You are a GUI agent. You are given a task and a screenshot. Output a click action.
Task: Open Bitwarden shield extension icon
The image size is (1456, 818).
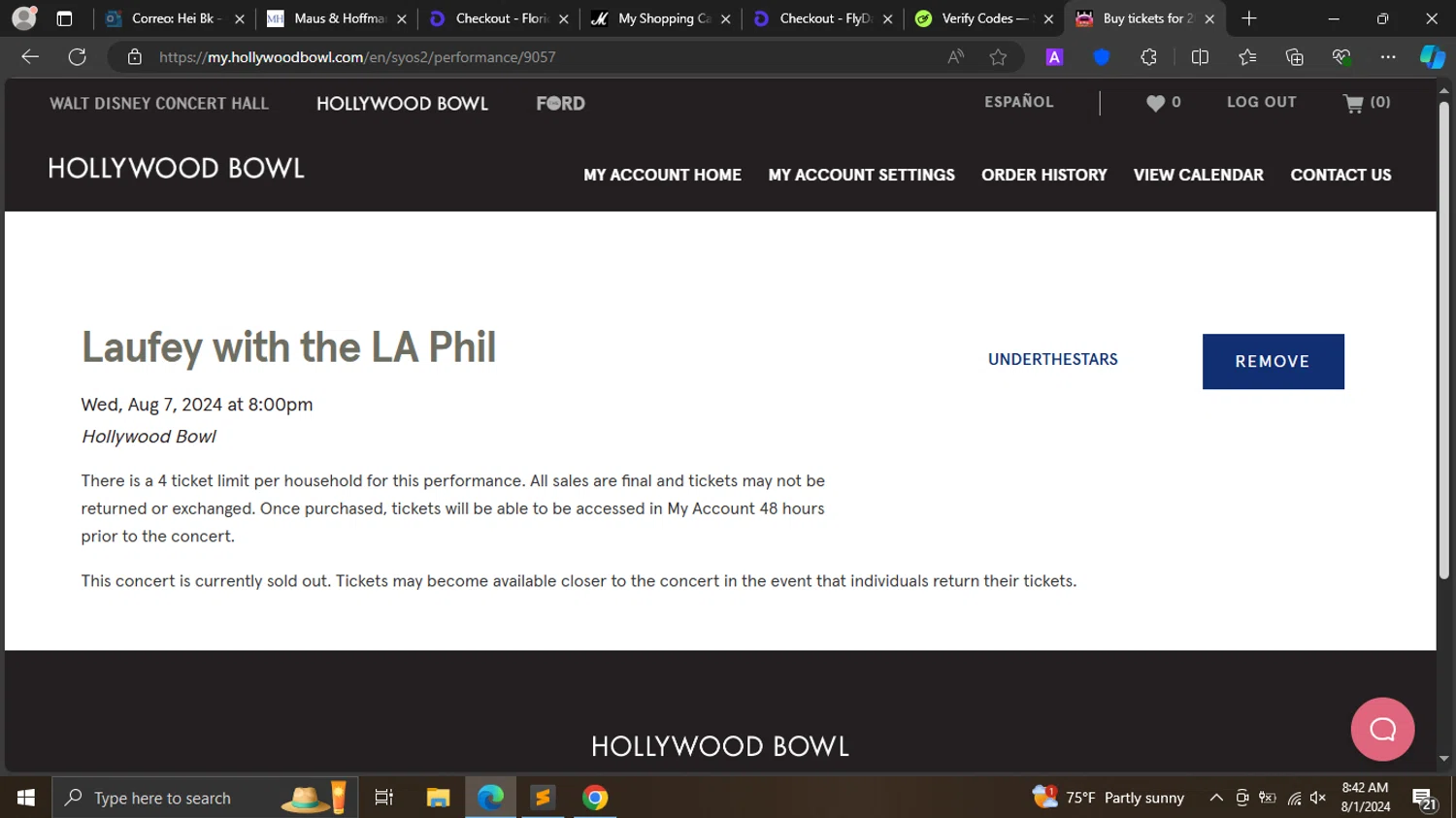(1101, 57)
